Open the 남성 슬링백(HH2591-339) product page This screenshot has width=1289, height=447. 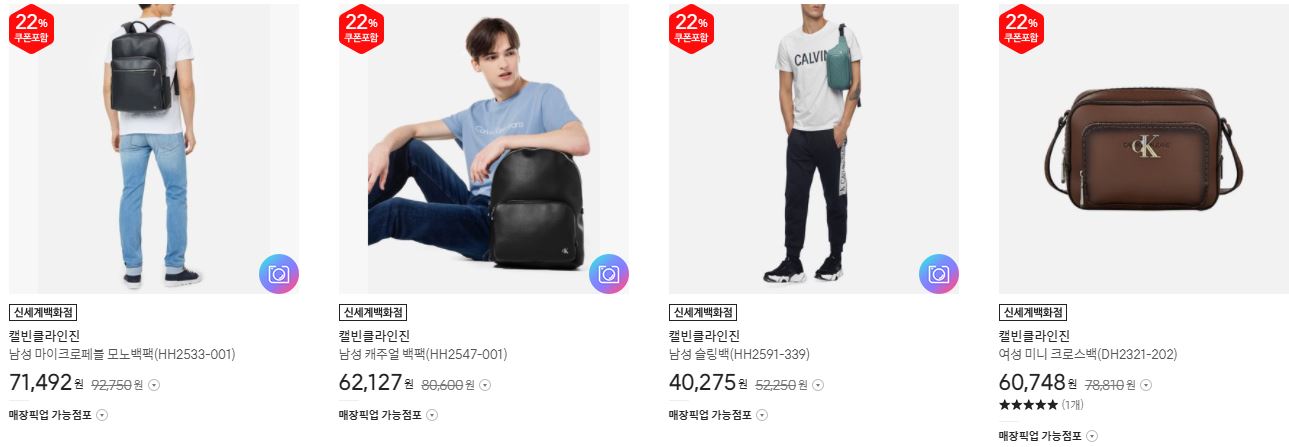pyautogui.click(x=739, y=354)
